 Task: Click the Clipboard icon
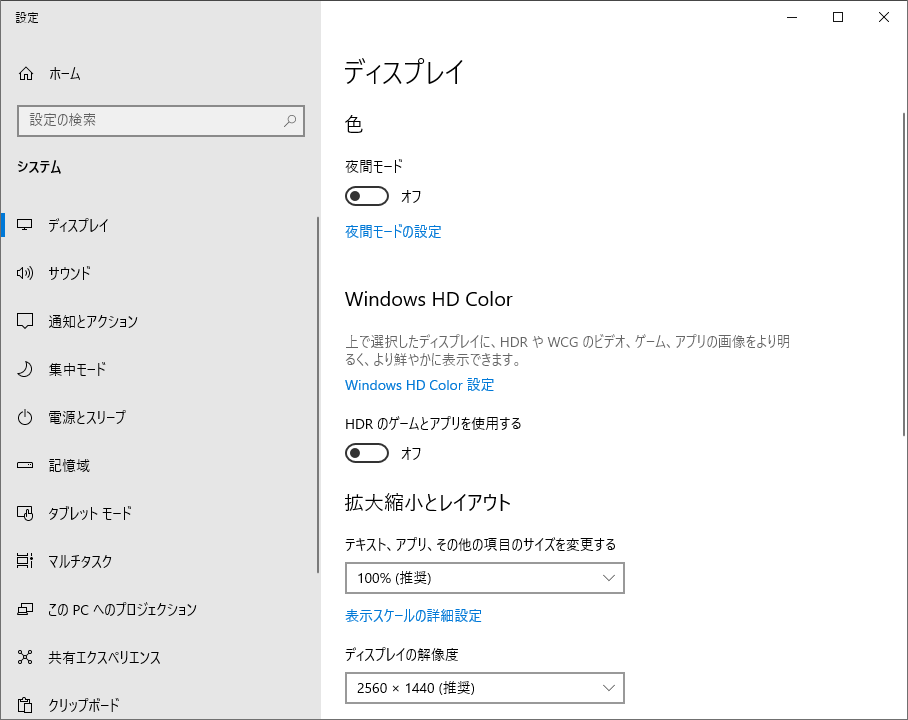click(25, 705)
